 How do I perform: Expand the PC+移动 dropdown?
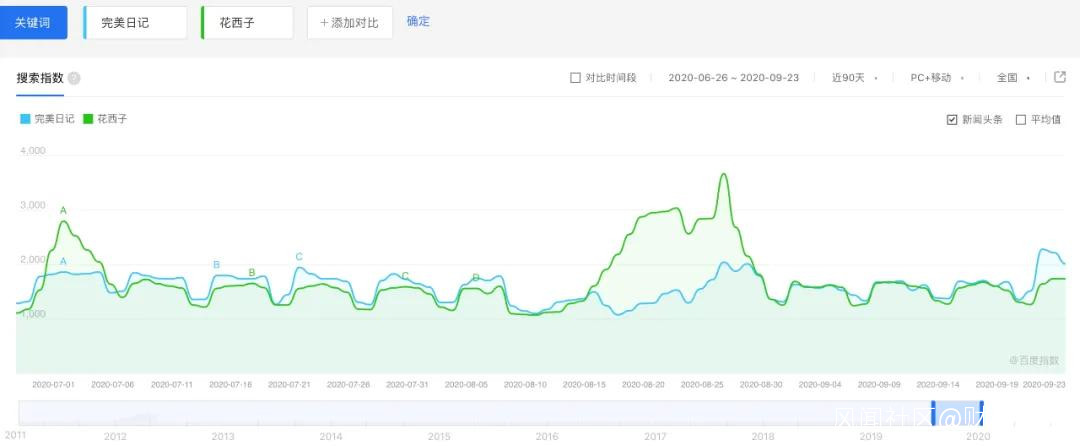tap(937, 78)
